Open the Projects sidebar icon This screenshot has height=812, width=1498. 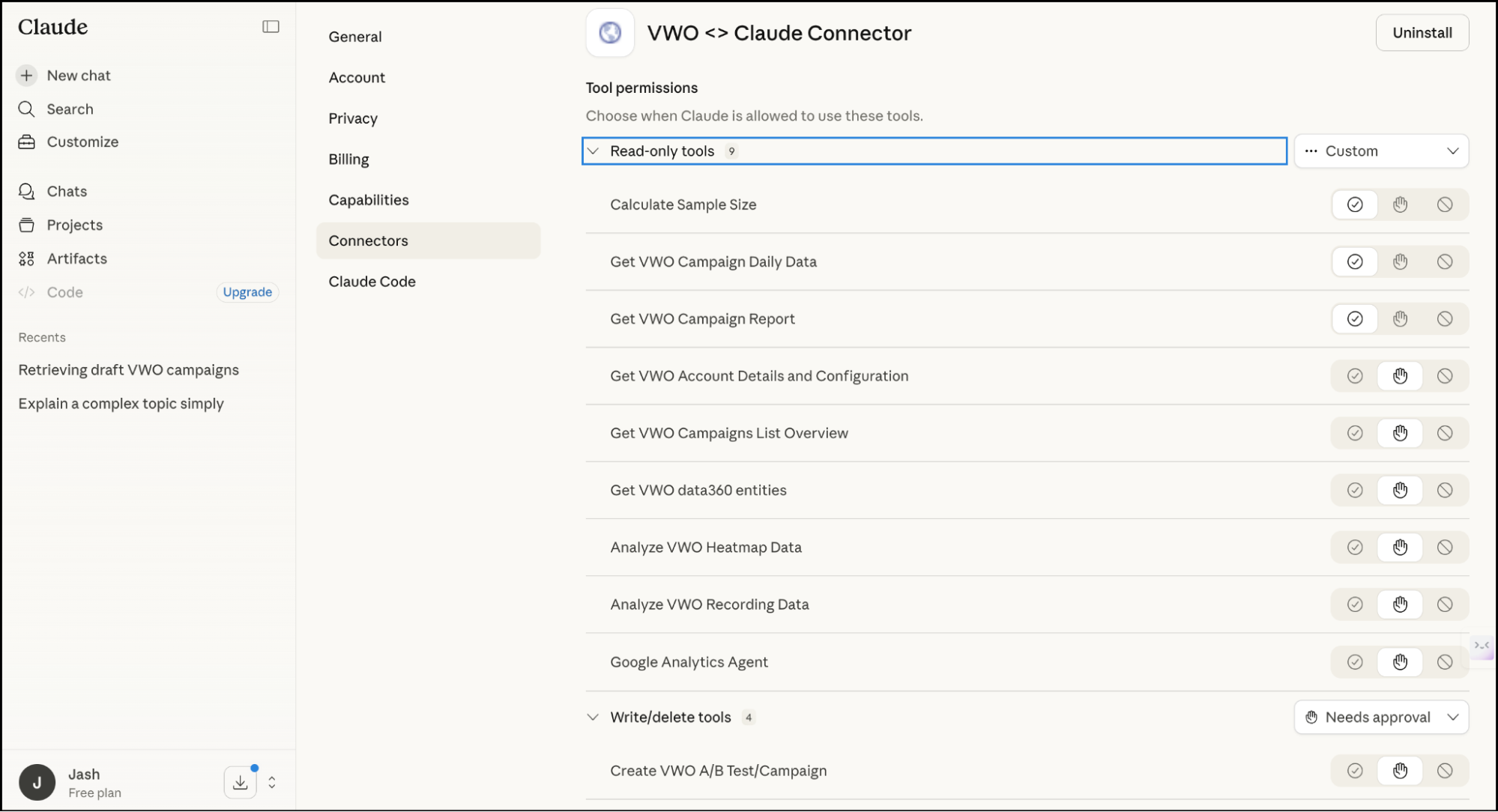point(26,225)
